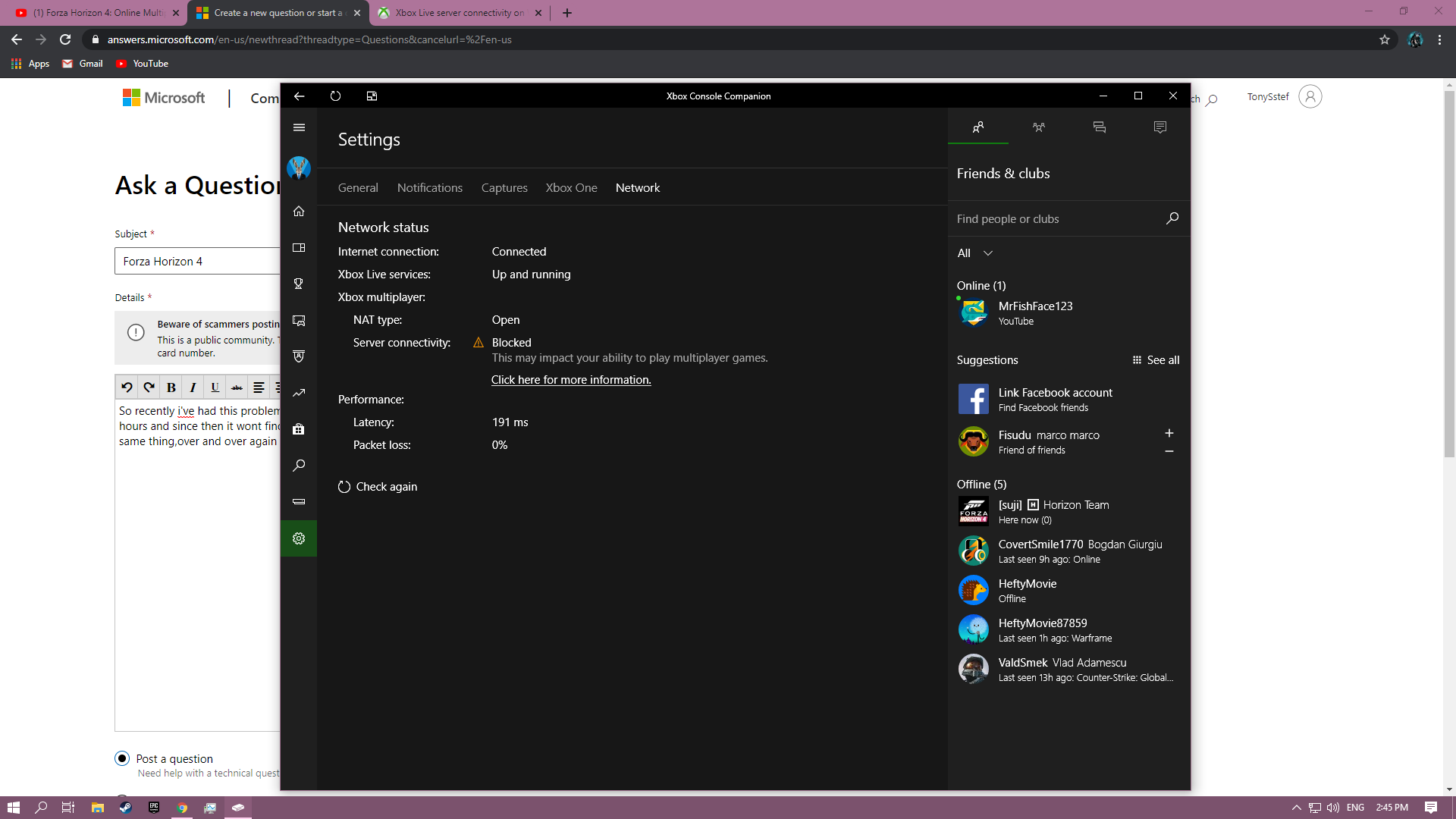
Task: Toggle Italic in question editor toolbar
Action: (x=193, y=388)
